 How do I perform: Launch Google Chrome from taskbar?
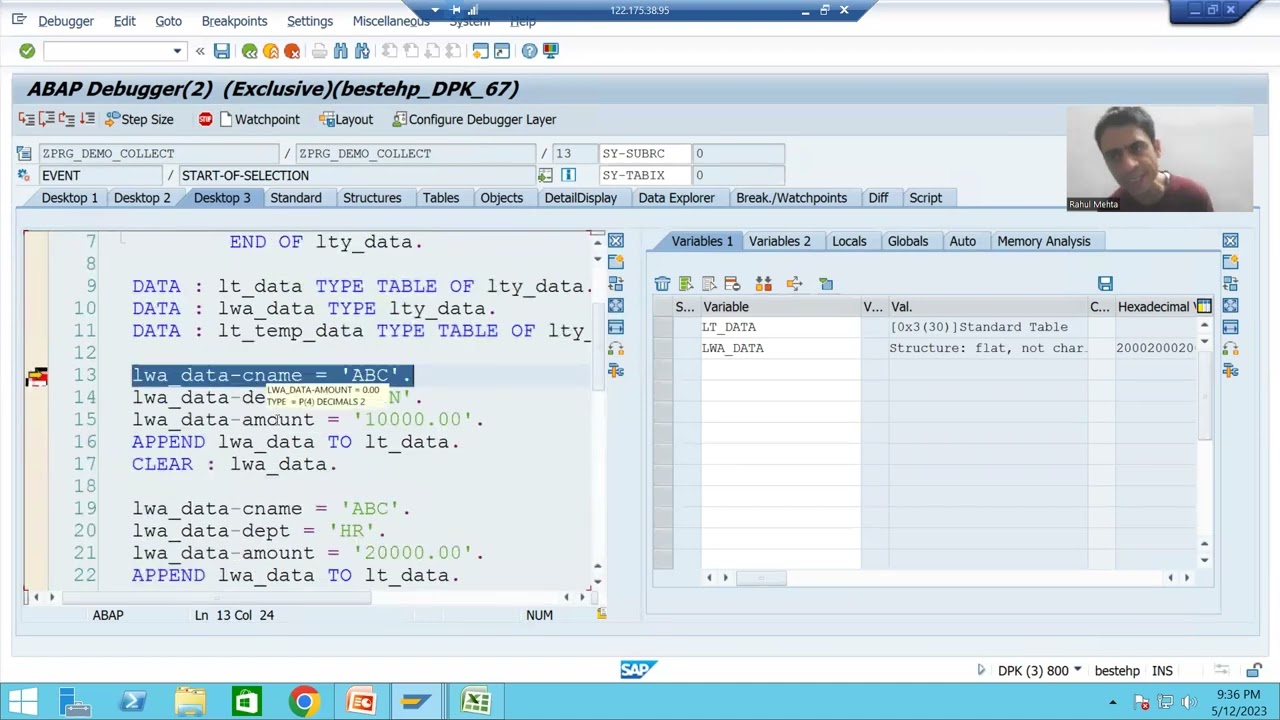(x=304, y=701)
